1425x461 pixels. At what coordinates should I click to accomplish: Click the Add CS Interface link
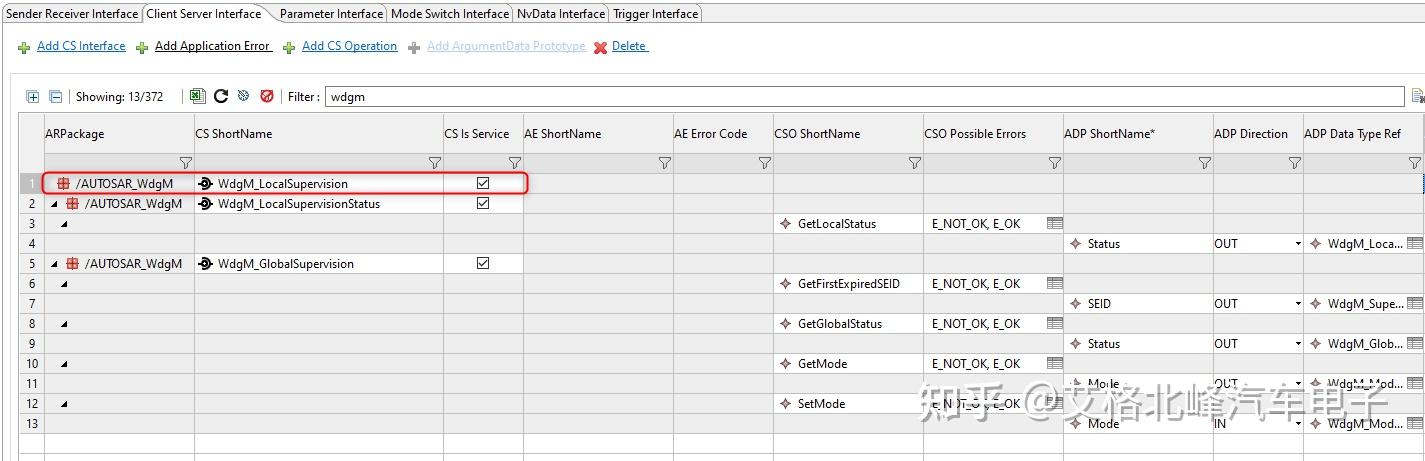[x=81, y=46]
